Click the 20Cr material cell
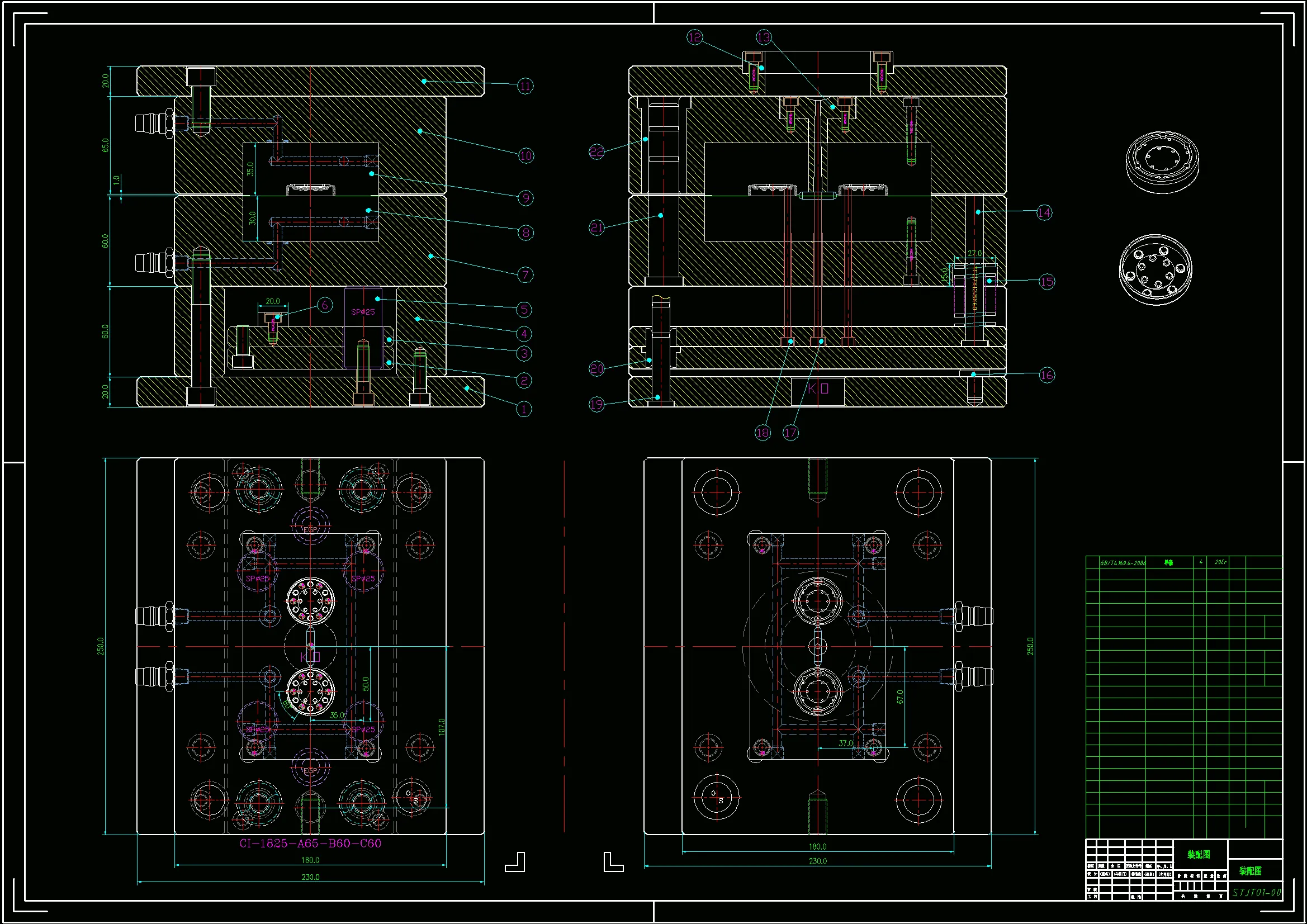This screenshot has width=1307, height=924. (1220, 562)
